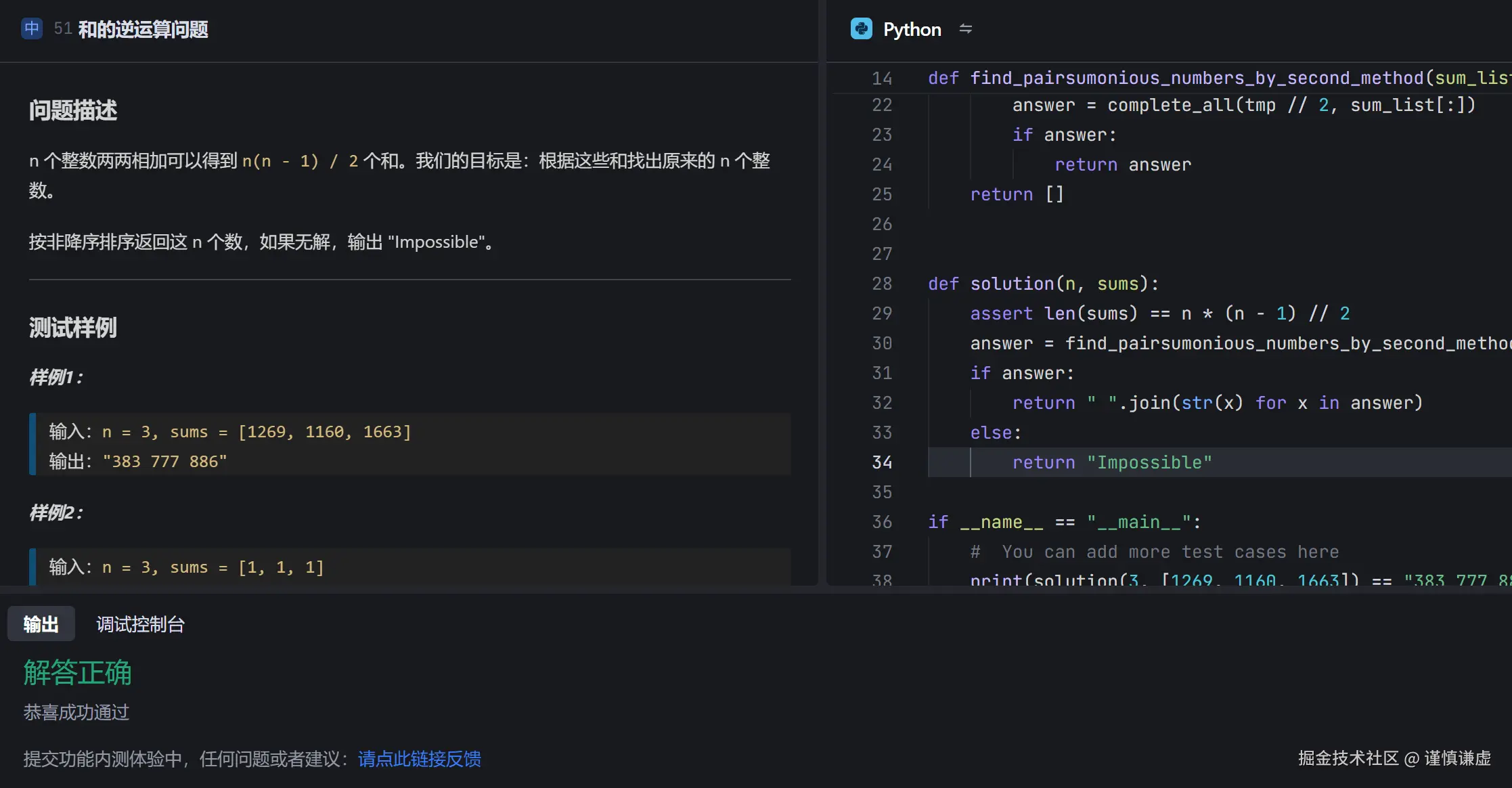Click the problem title 和的逆运算问题
1512x788 pixels.
pyautogui.click(x=143, y=29)
